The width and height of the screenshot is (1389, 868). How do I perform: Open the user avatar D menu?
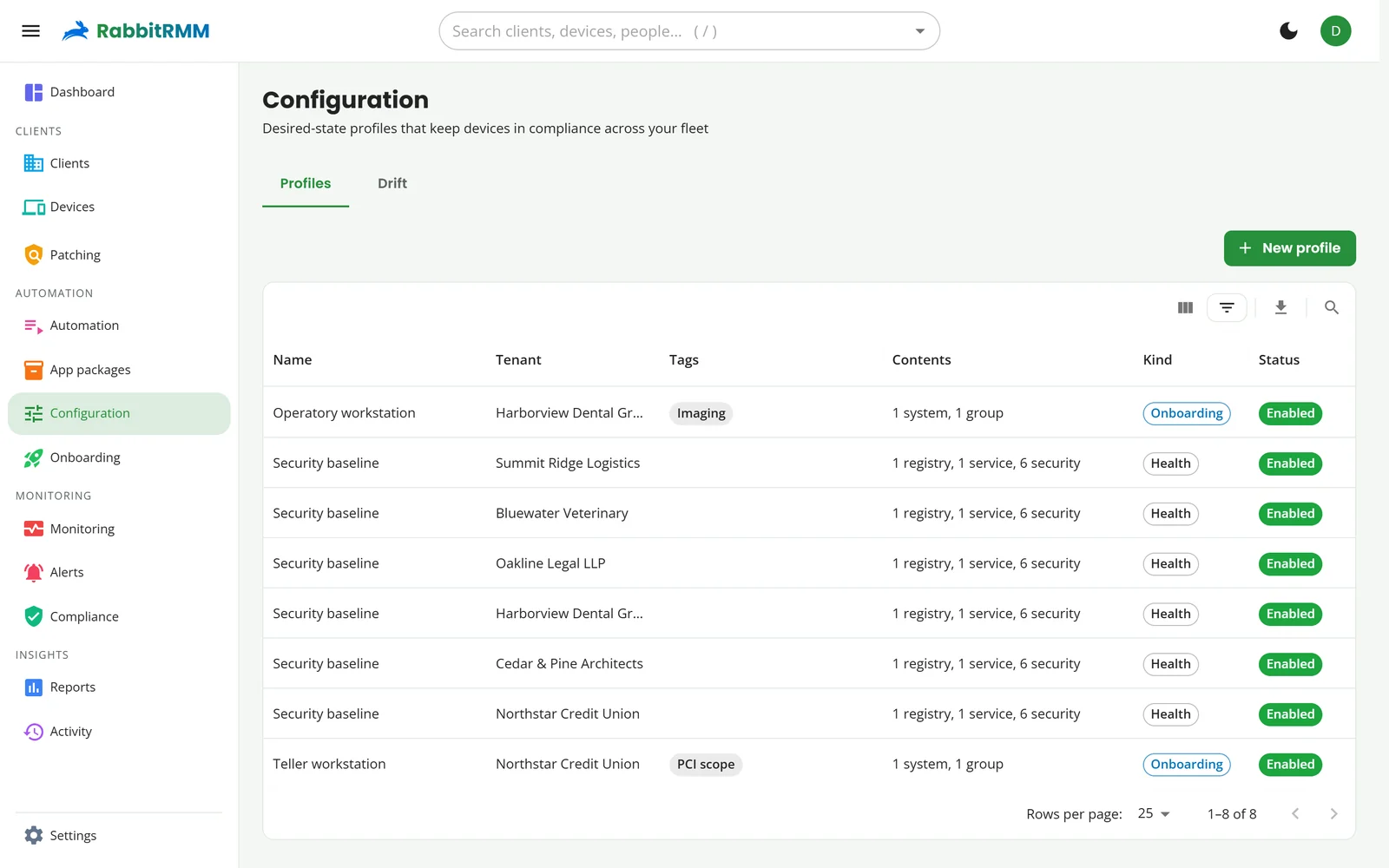(x=1335, y=31)
